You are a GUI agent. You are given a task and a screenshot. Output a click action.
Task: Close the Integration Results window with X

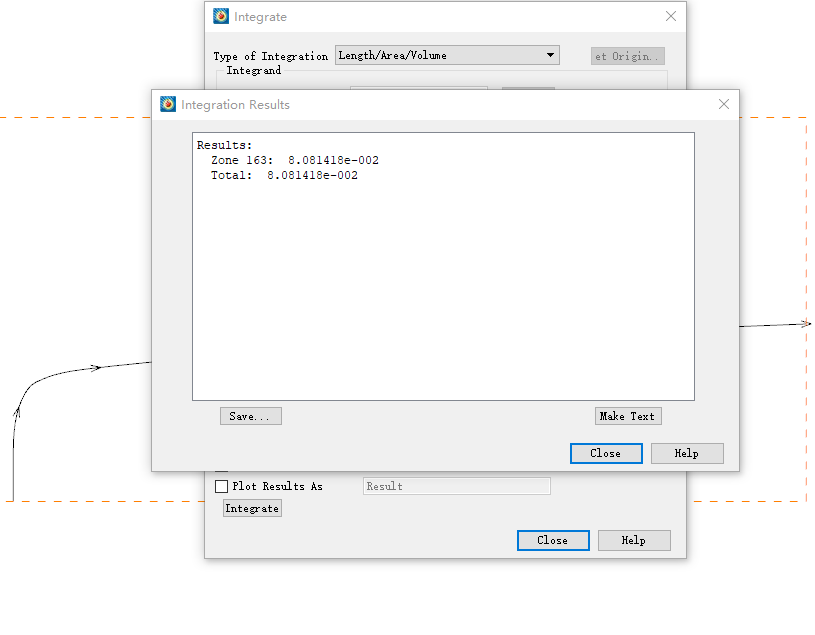click(724, 104)
